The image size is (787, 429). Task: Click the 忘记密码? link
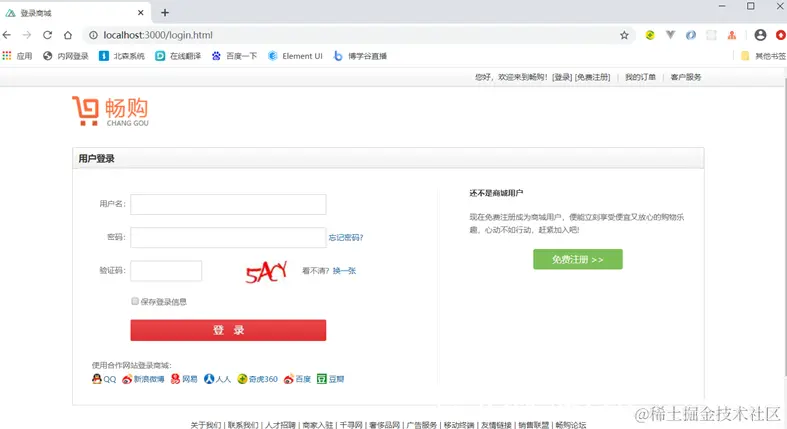(x=346, y=237)
